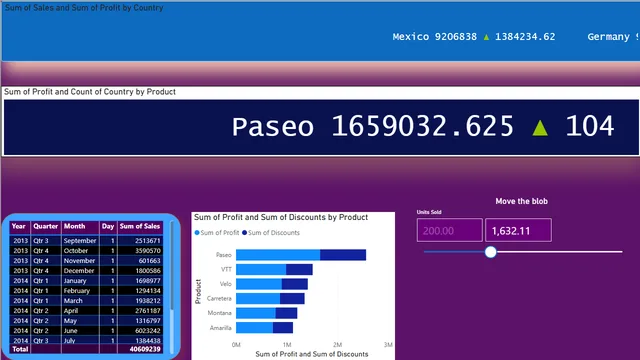
Task: Click Velo profit bar in chart
Action: [259, 284]
